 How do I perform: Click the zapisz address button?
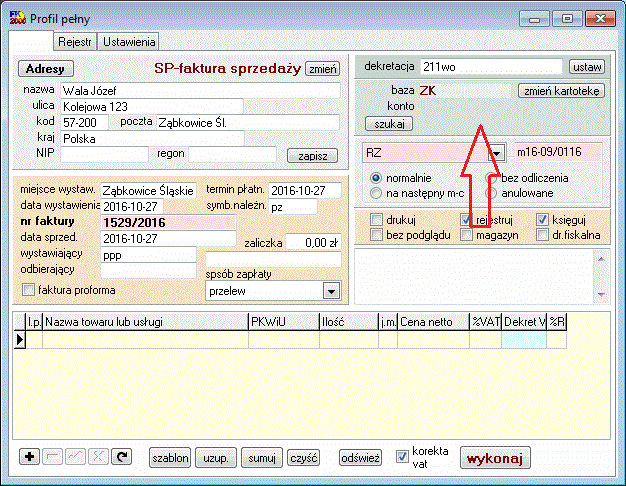tap(313, 156)
